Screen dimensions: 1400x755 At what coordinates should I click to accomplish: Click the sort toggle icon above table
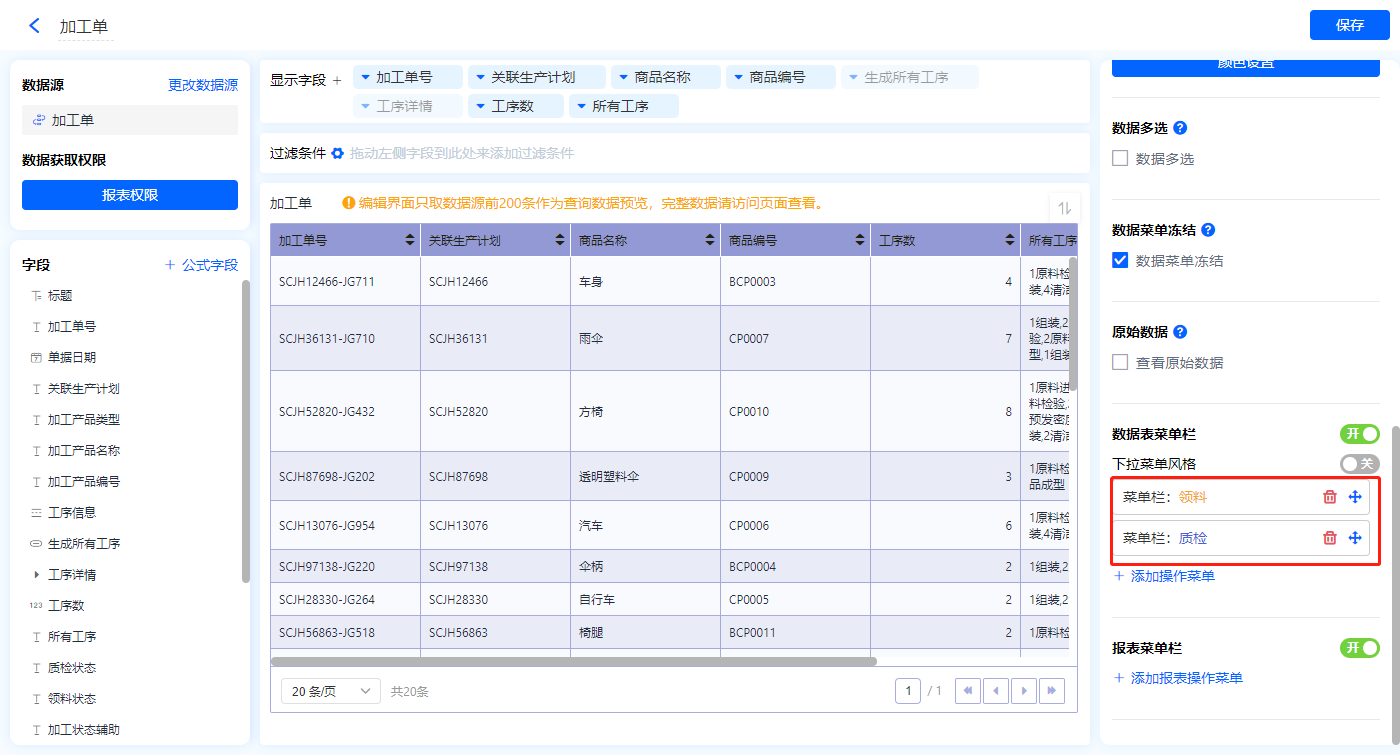coord(1064,207)
